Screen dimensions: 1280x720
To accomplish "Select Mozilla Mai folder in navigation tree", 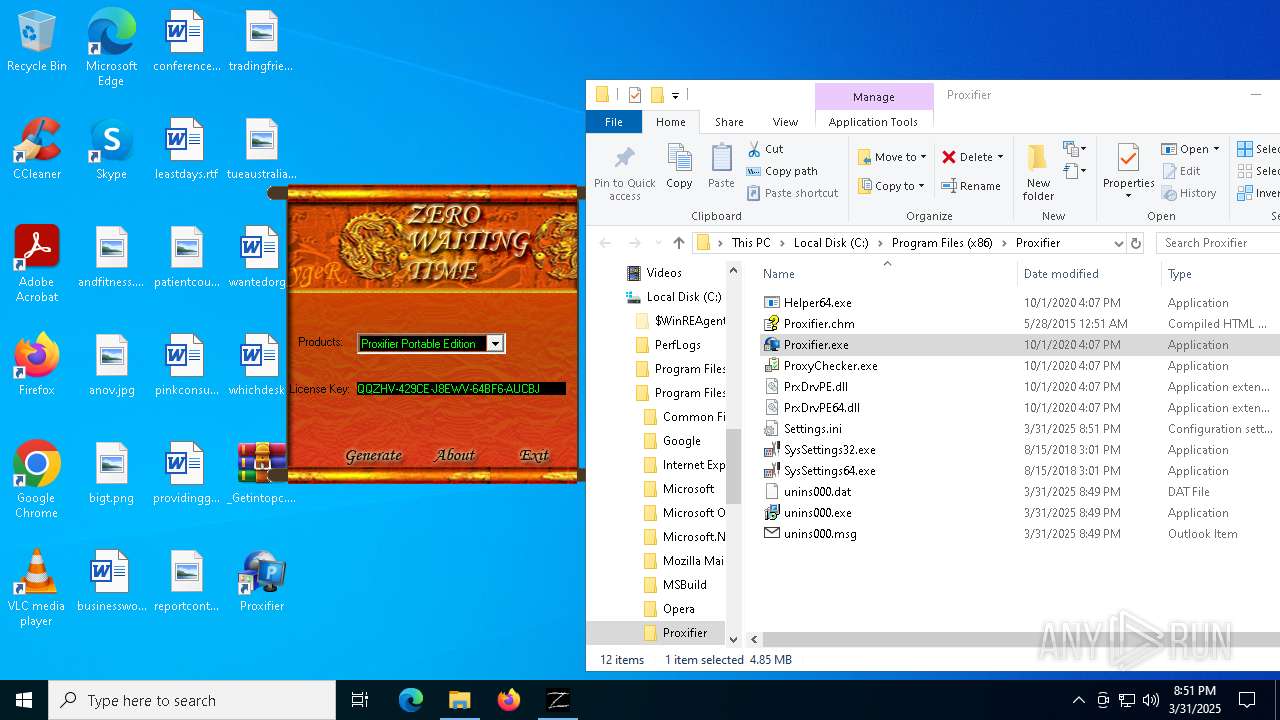I will [x=693, y=561].
